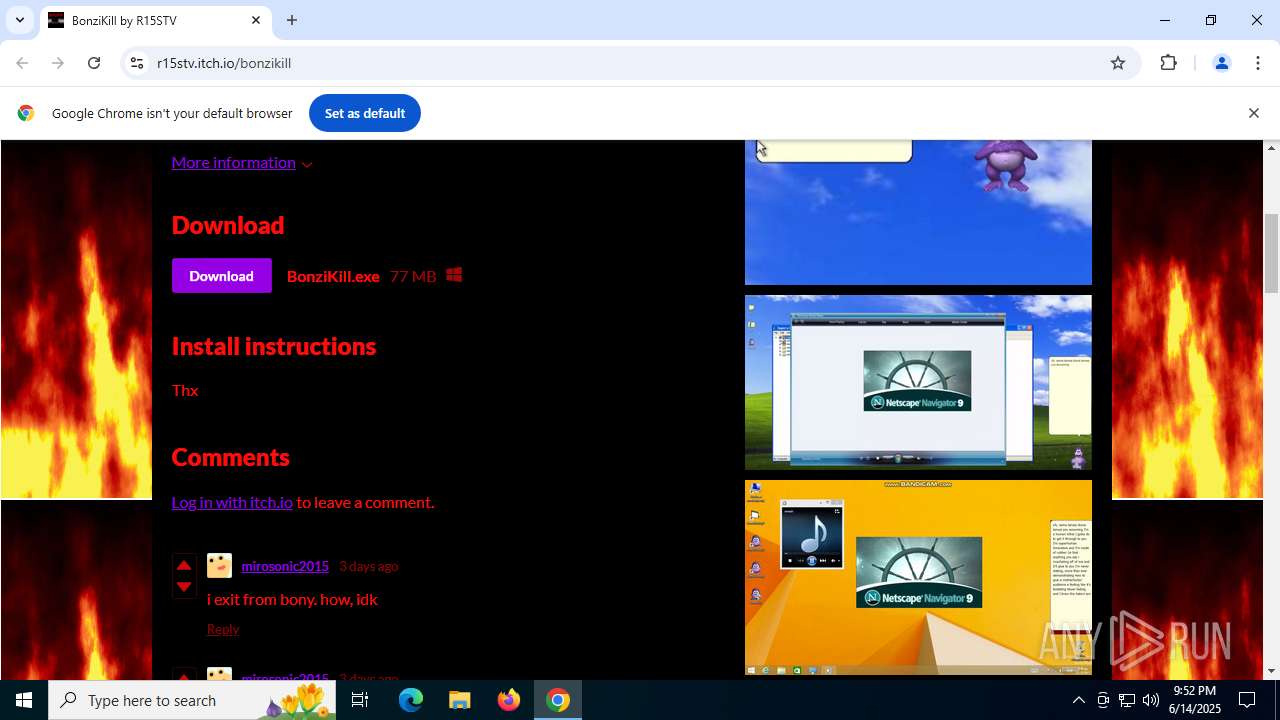The width and height of the screenshot is (1280, 720).
Task: Dismiss the default browser notification bar
Action: pos(1253,113)
